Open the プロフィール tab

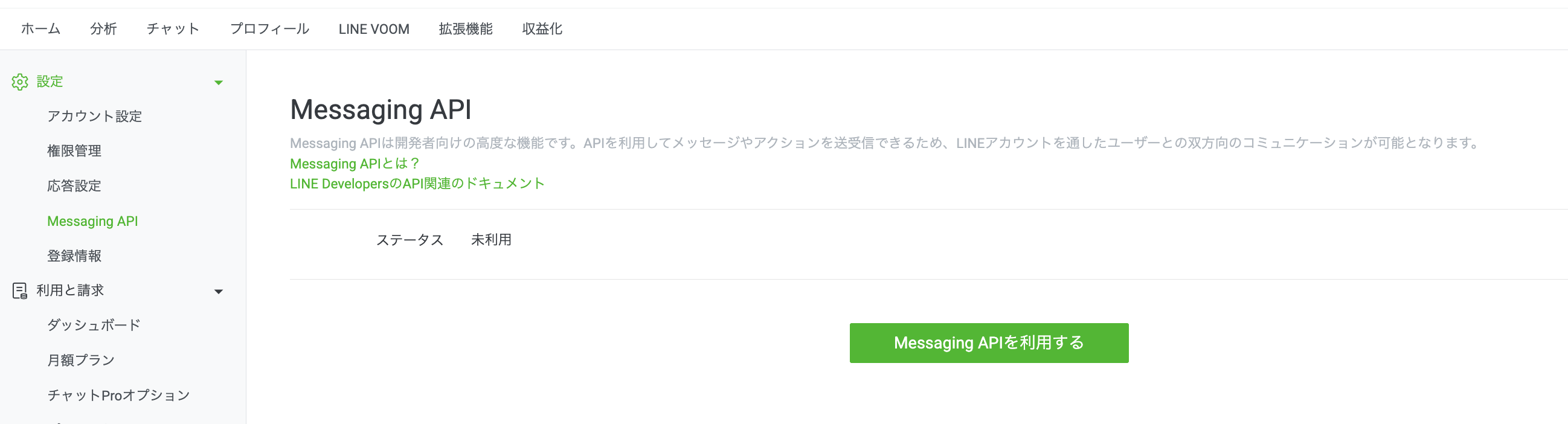point(269,28)
